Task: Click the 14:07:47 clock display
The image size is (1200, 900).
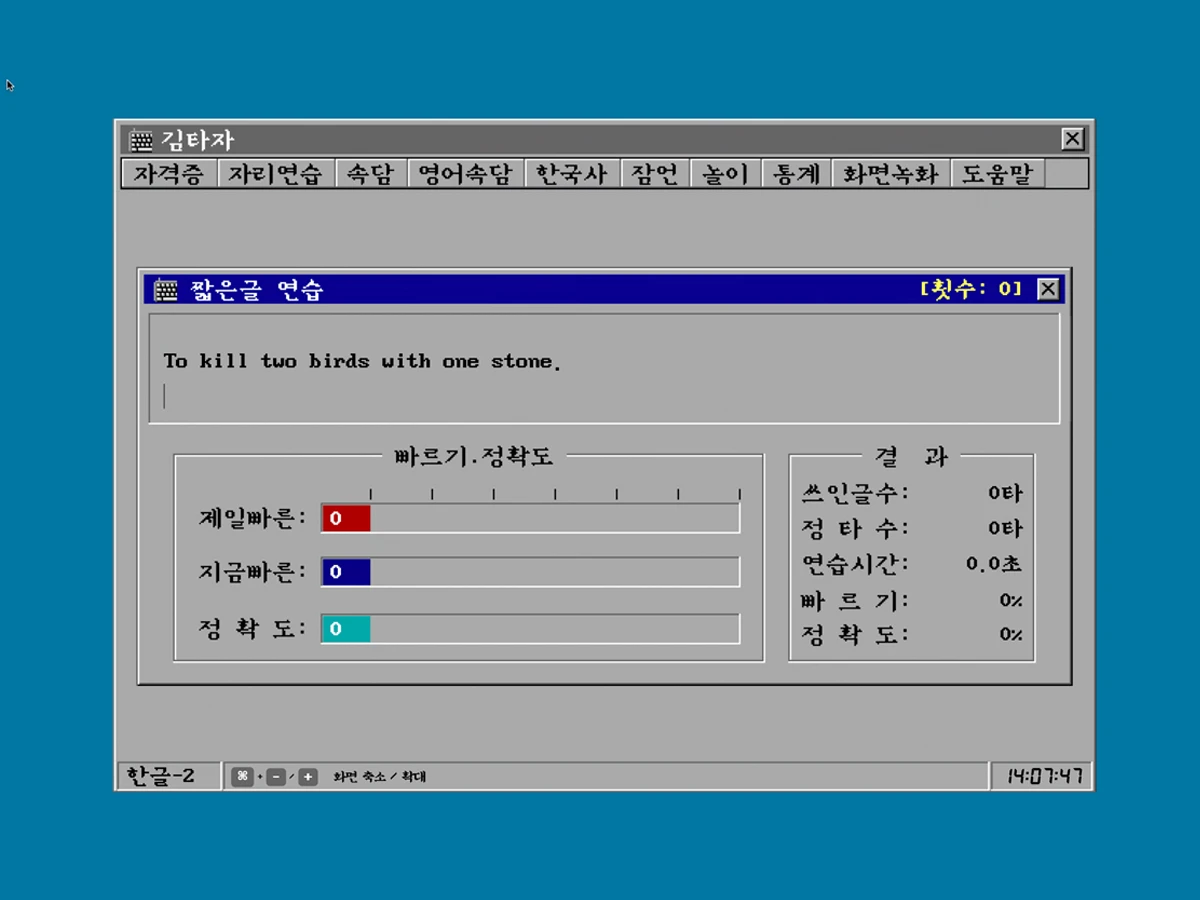Action: 1044,776
